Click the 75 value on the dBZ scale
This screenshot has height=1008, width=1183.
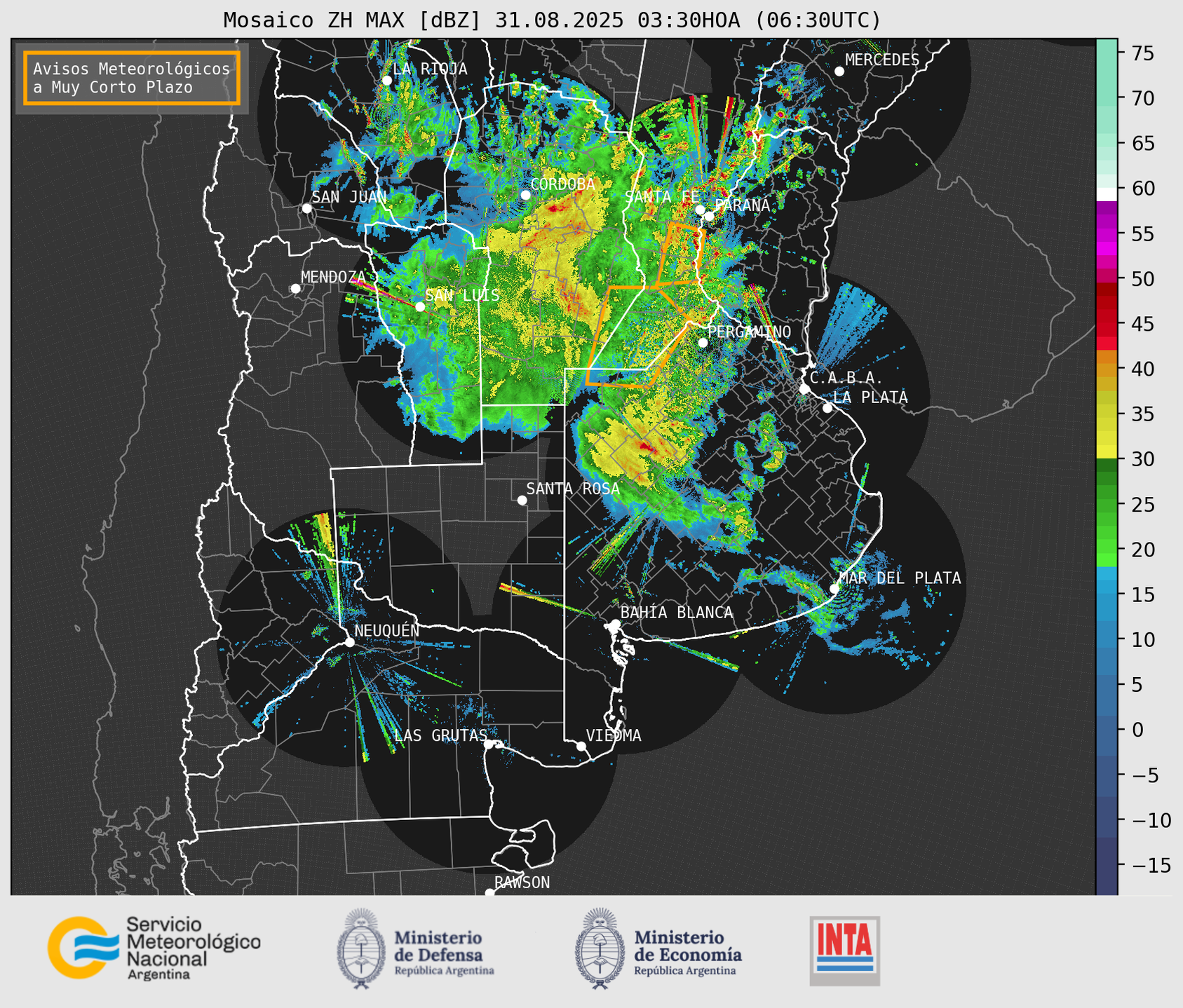(1142, 53)
